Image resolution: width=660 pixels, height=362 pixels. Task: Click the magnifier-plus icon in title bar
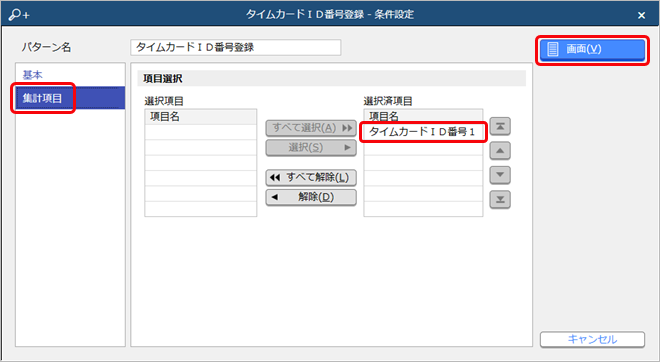pos(19,15)
